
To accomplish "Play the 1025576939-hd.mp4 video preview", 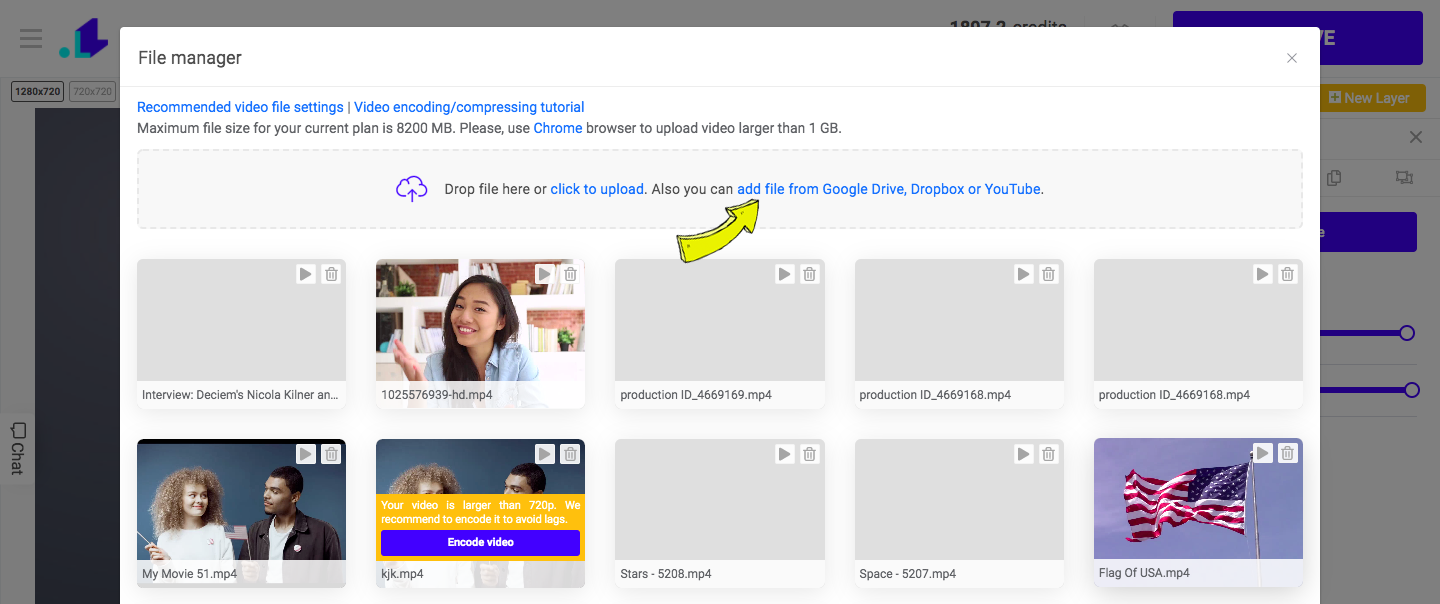I will [544, 274].
